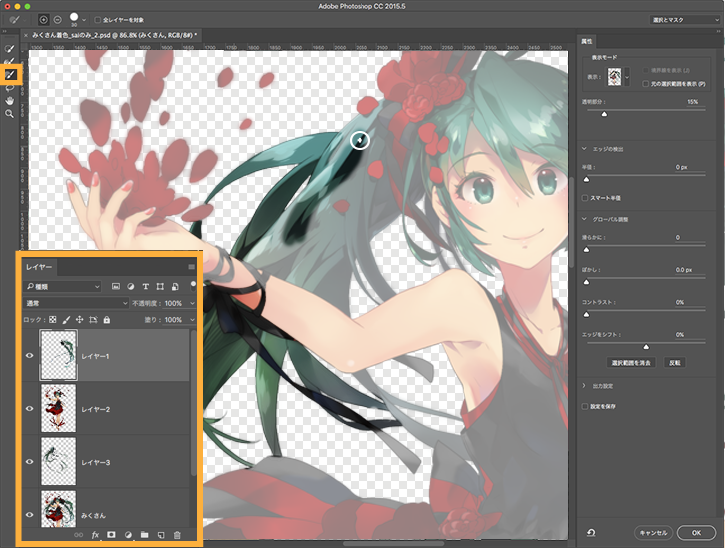Click the add layer mask icon
This screenshot has height=548, width=725.
tap(111, 535)
